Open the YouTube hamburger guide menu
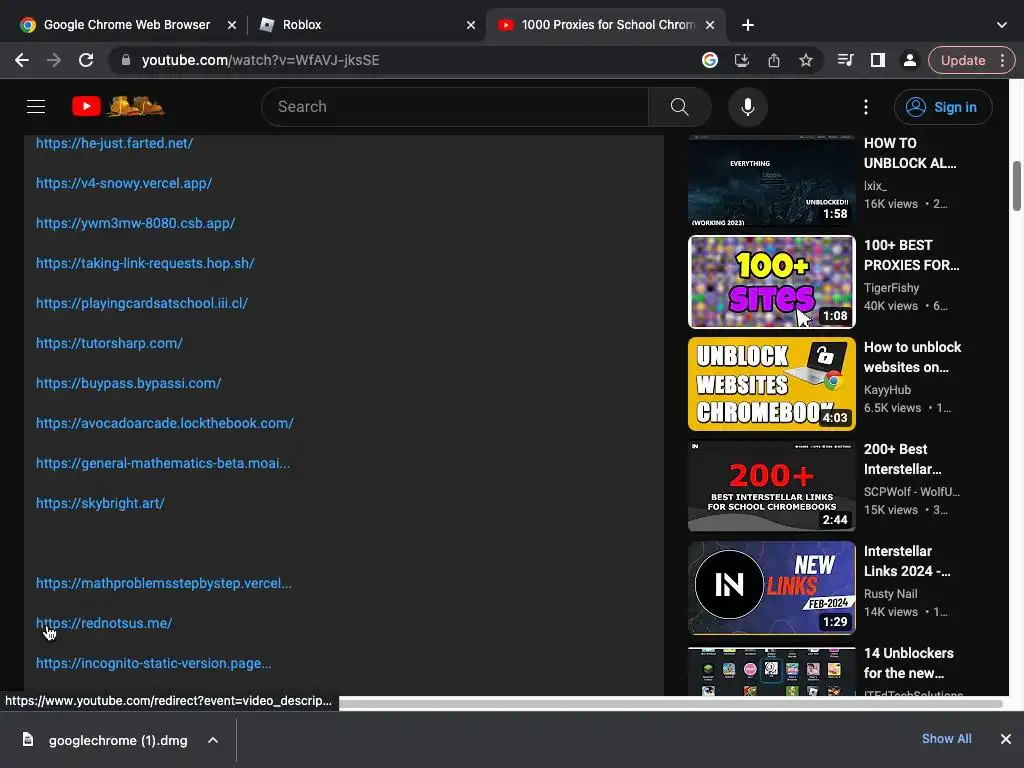1024x768 pixels. [x=36, y=106]
